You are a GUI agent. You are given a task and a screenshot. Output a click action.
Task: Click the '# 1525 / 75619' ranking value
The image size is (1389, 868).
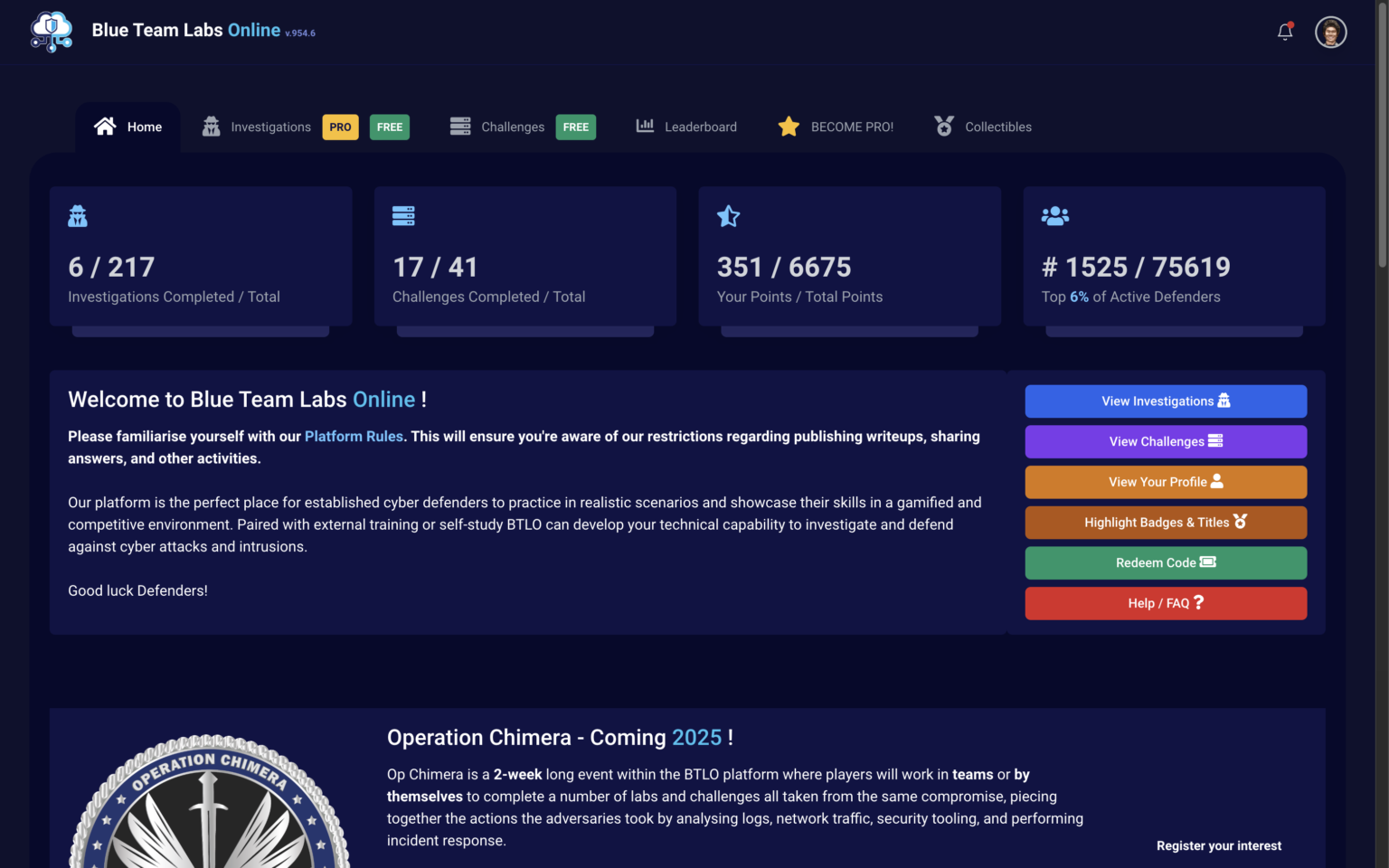point(1136,268)
